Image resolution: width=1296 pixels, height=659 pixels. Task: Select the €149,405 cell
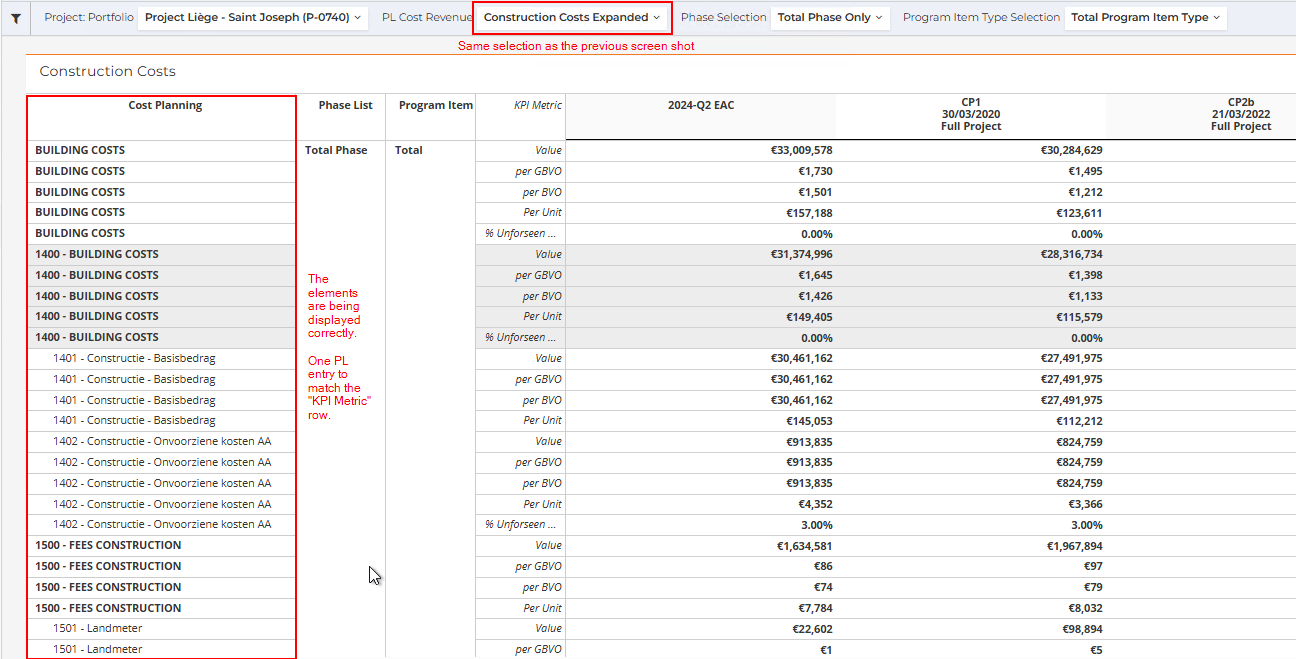coord(809,317)
